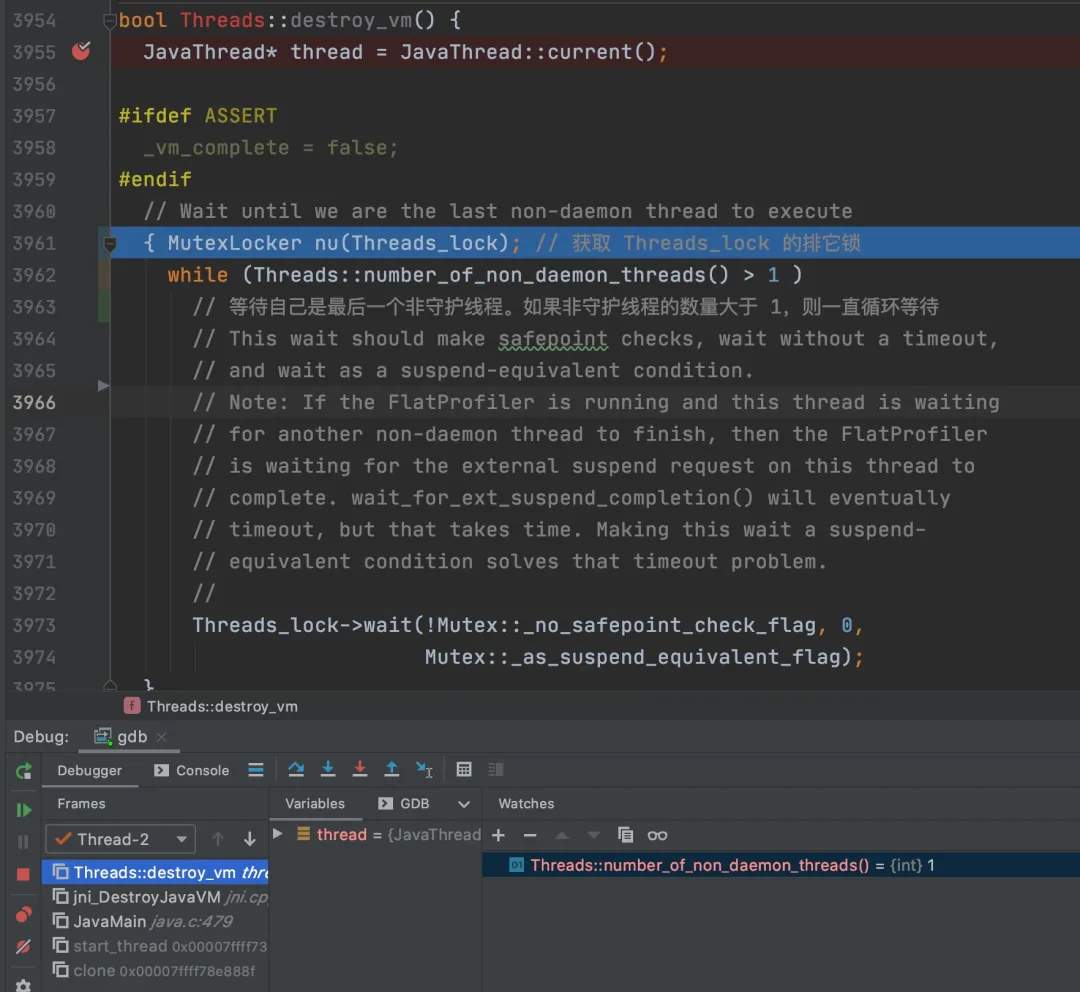Stop the gdb debug session
The height and width of the screenshot is (992, 1080).
click(23, 874)
